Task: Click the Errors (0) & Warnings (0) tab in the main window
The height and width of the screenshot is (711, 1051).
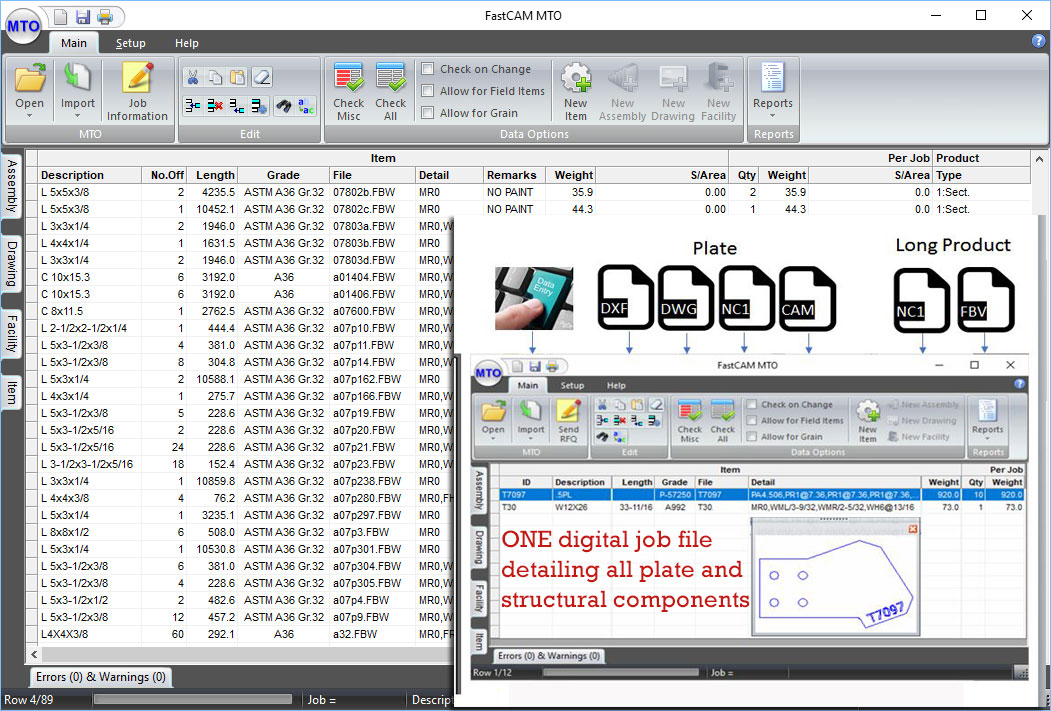Action: point(101,677)
